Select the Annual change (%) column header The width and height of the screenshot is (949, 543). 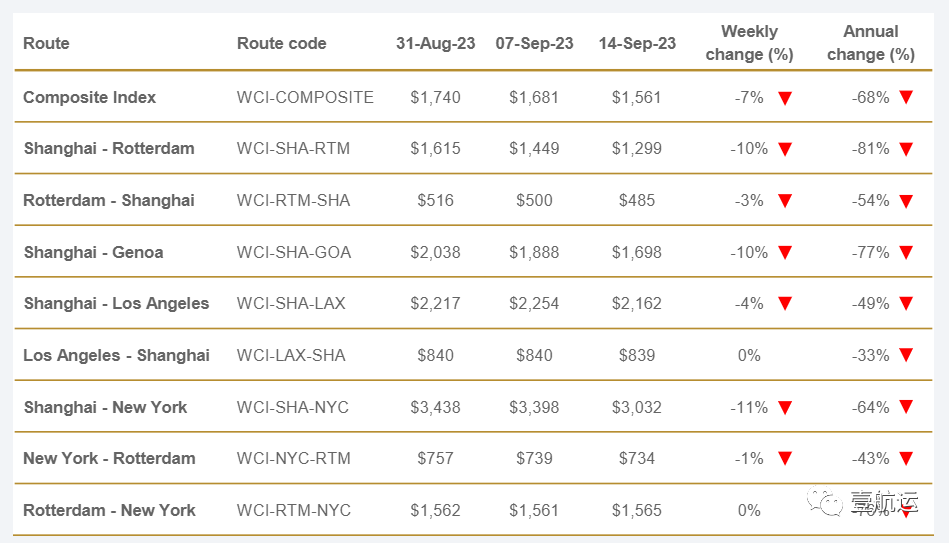click(x=871, y=43)
